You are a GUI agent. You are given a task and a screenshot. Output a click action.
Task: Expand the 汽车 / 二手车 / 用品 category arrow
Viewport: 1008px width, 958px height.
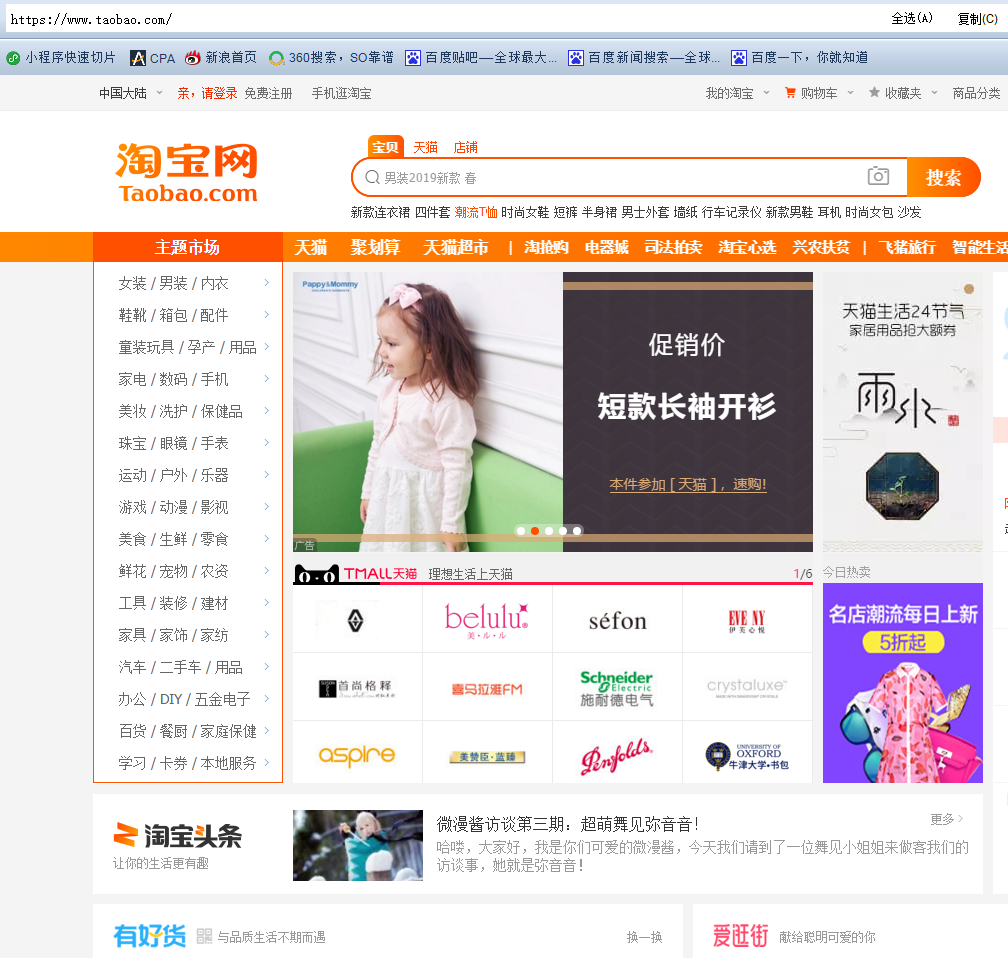[x=267, y=666]
